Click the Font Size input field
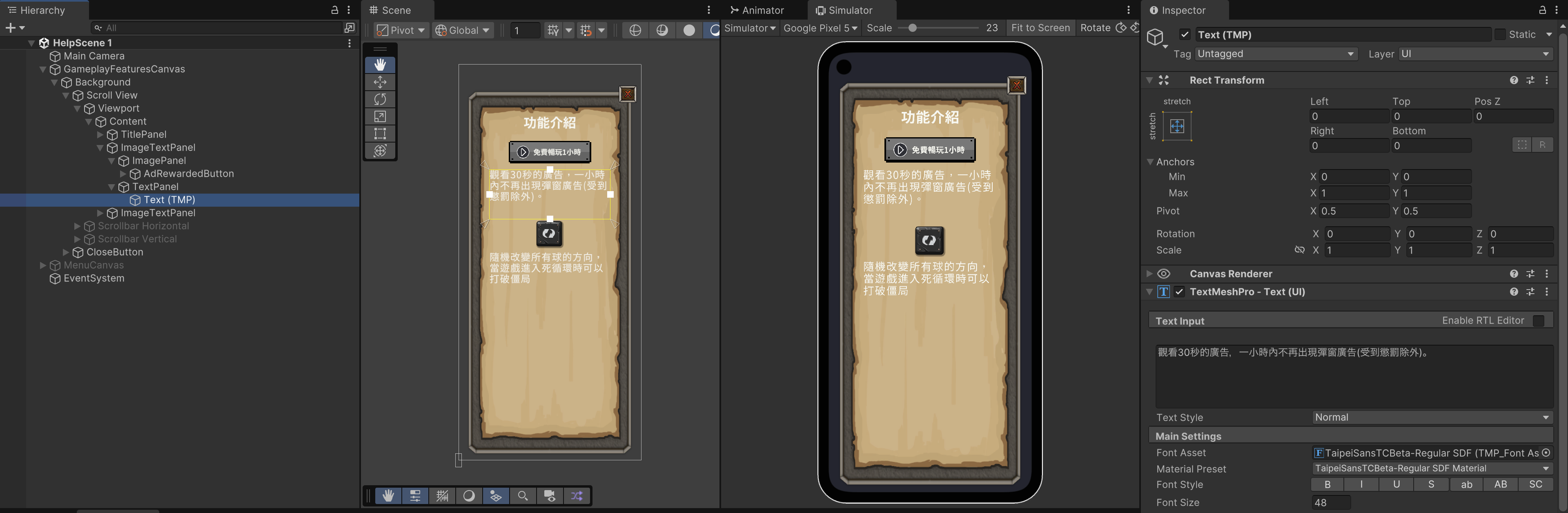This screenshot has width=1568, height=513. 1331,503
